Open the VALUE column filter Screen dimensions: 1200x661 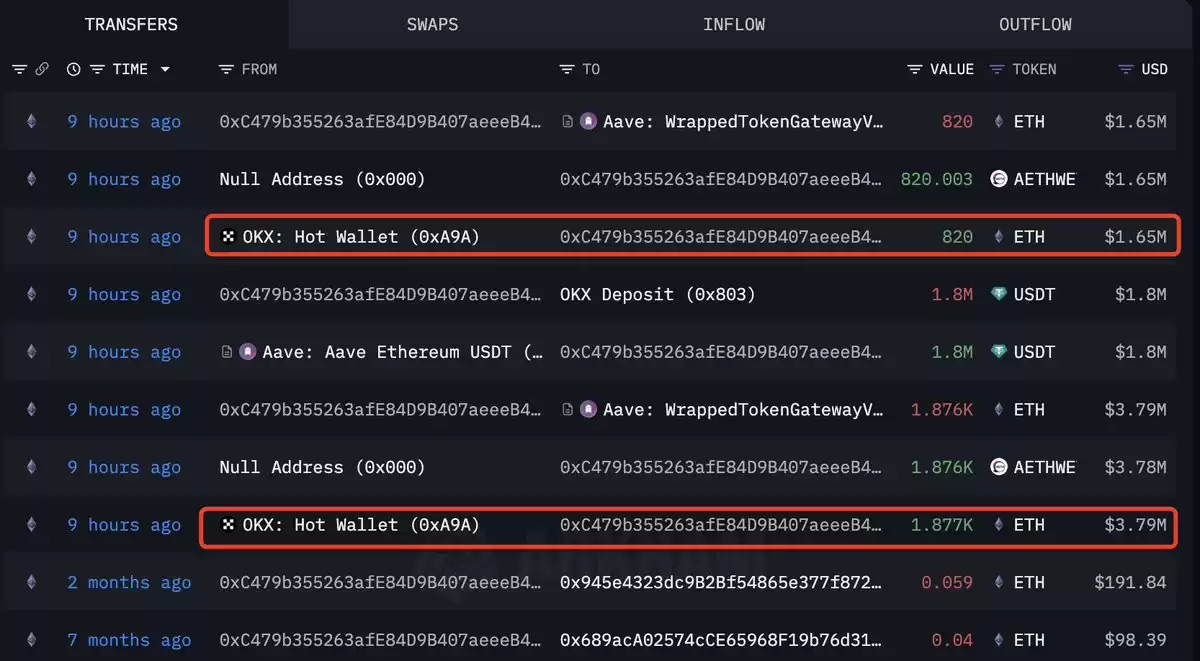[x=915, y=69]
